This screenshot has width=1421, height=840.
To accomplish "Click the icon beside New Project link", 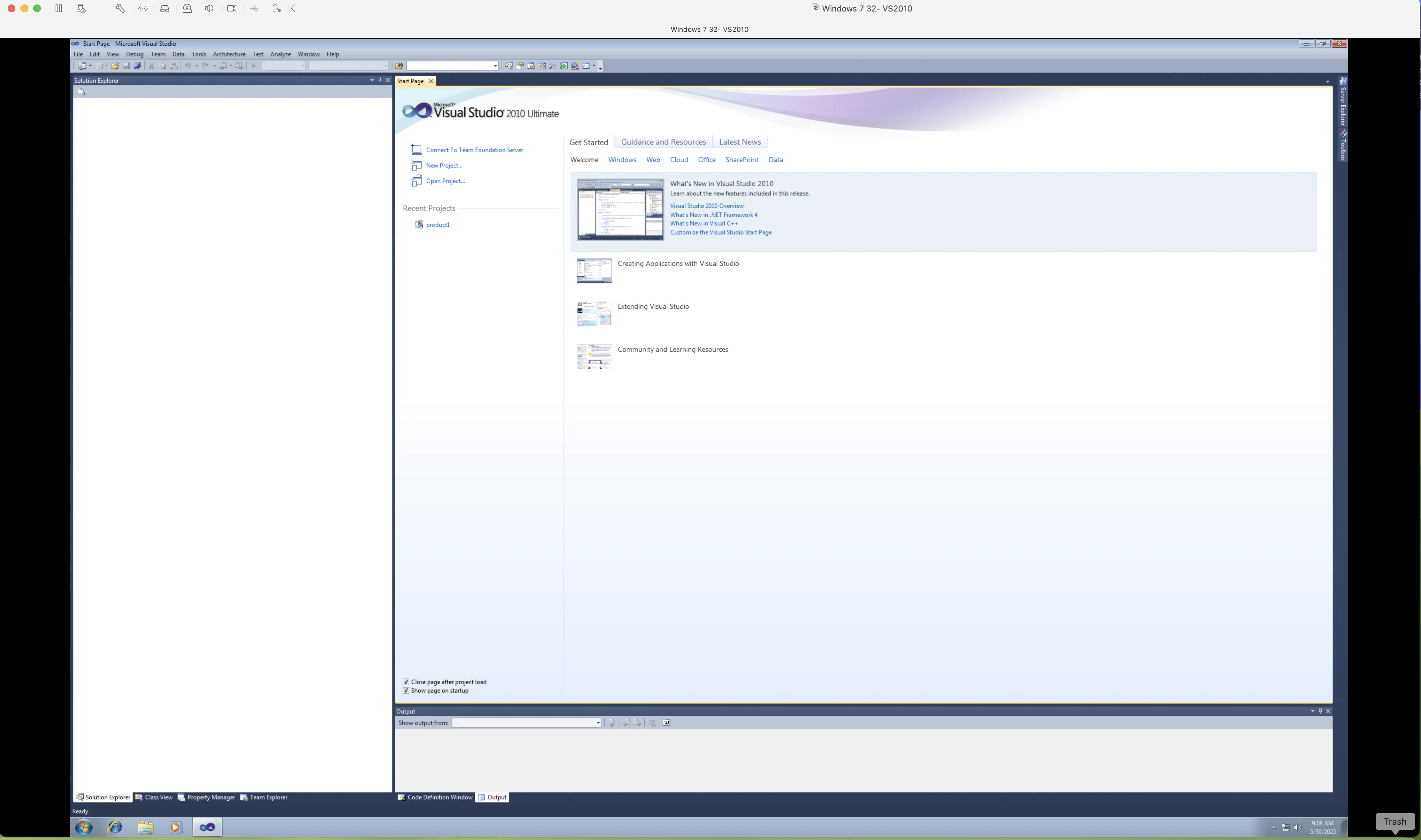I will point(416,165).
